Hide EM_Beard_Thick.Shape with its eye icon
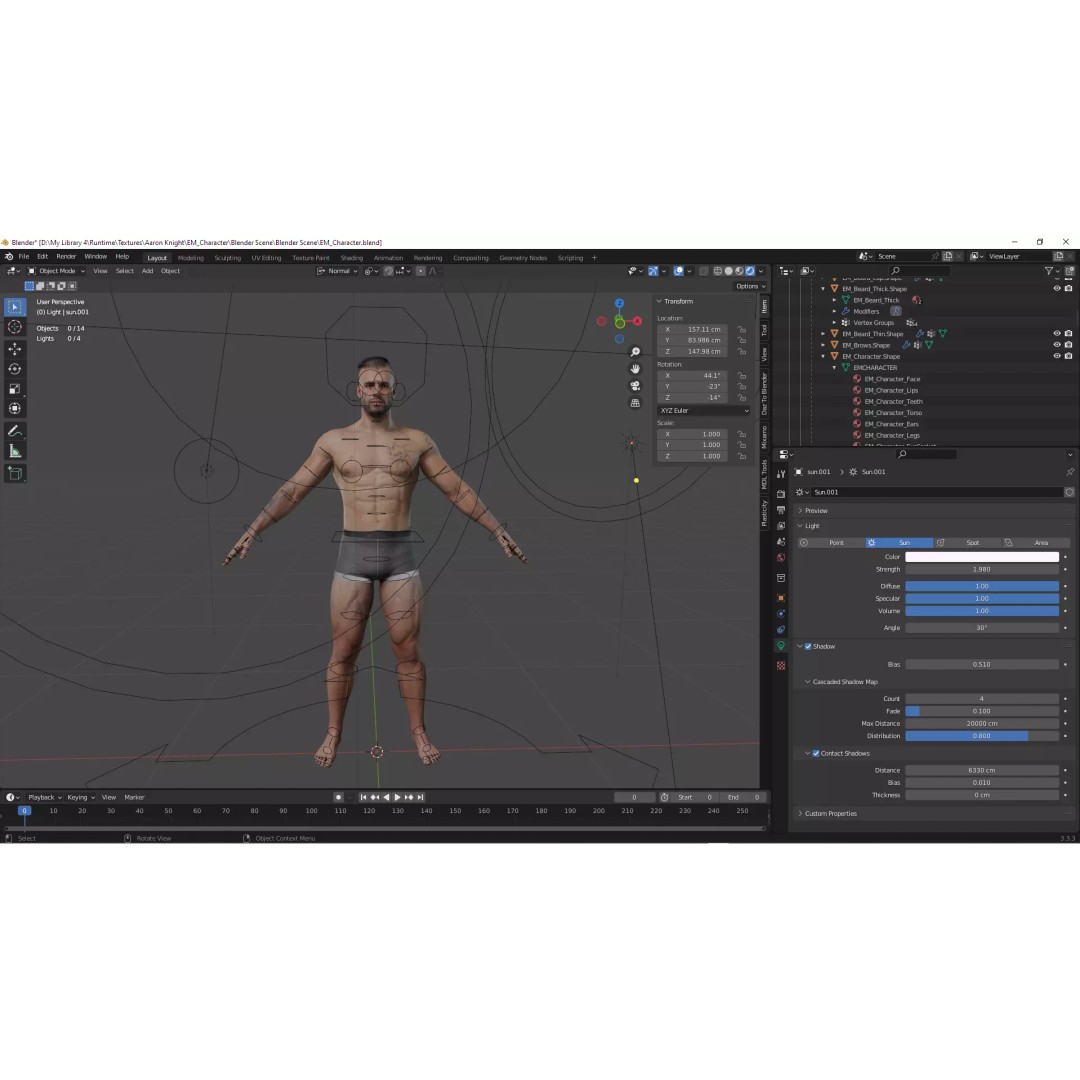 (1057, 289)
